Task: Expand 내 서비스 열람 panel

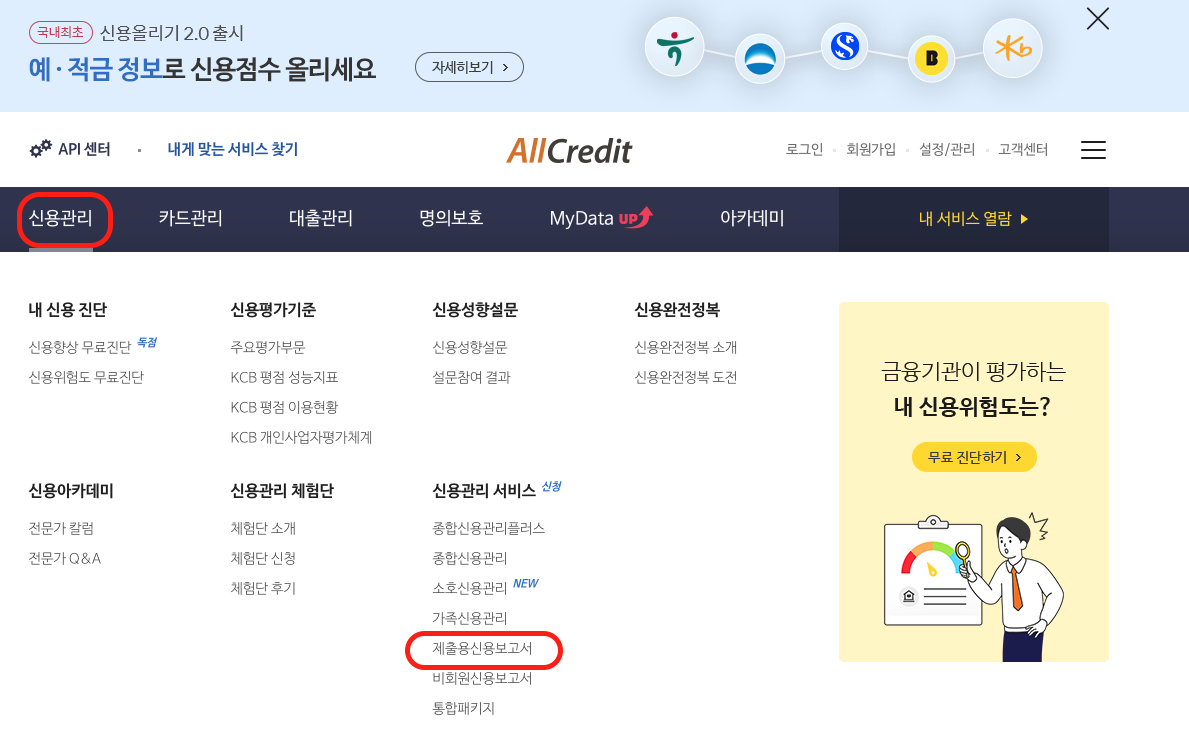Action: point(972,219)
